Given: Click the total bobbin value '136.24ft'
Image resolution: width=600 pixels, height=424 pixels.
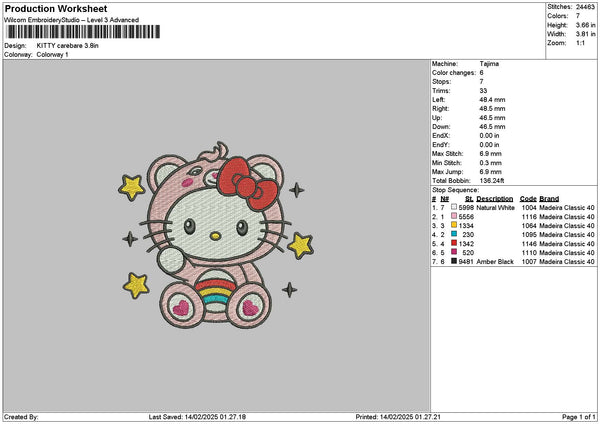Looking at the screenshot, I should pos(492,181).
